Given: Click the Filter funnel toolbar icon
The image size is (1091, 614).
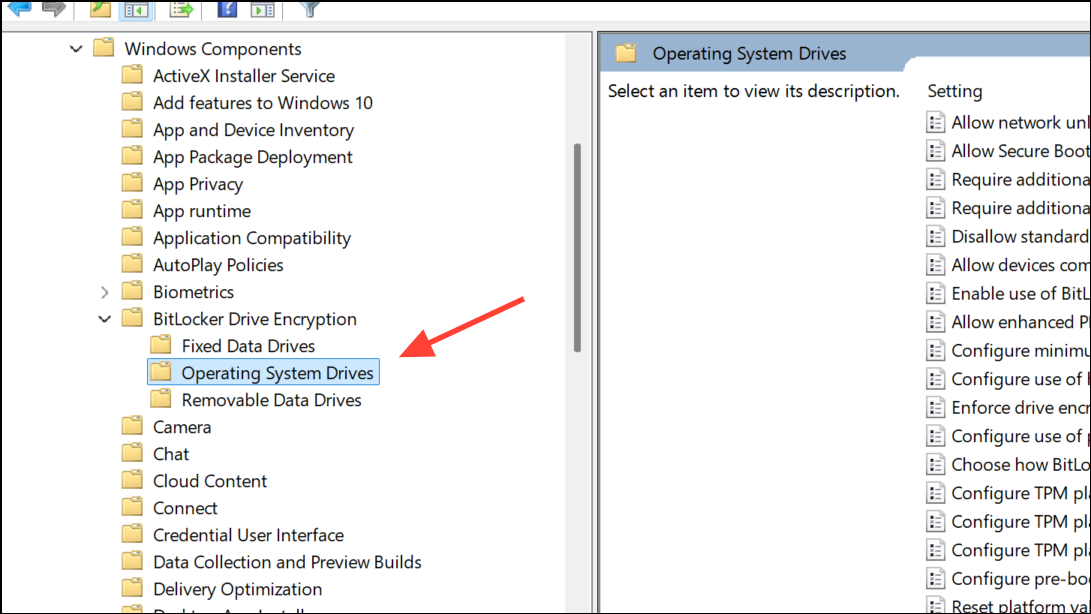Looking at the screenshot, I should [x=310, y=8].
